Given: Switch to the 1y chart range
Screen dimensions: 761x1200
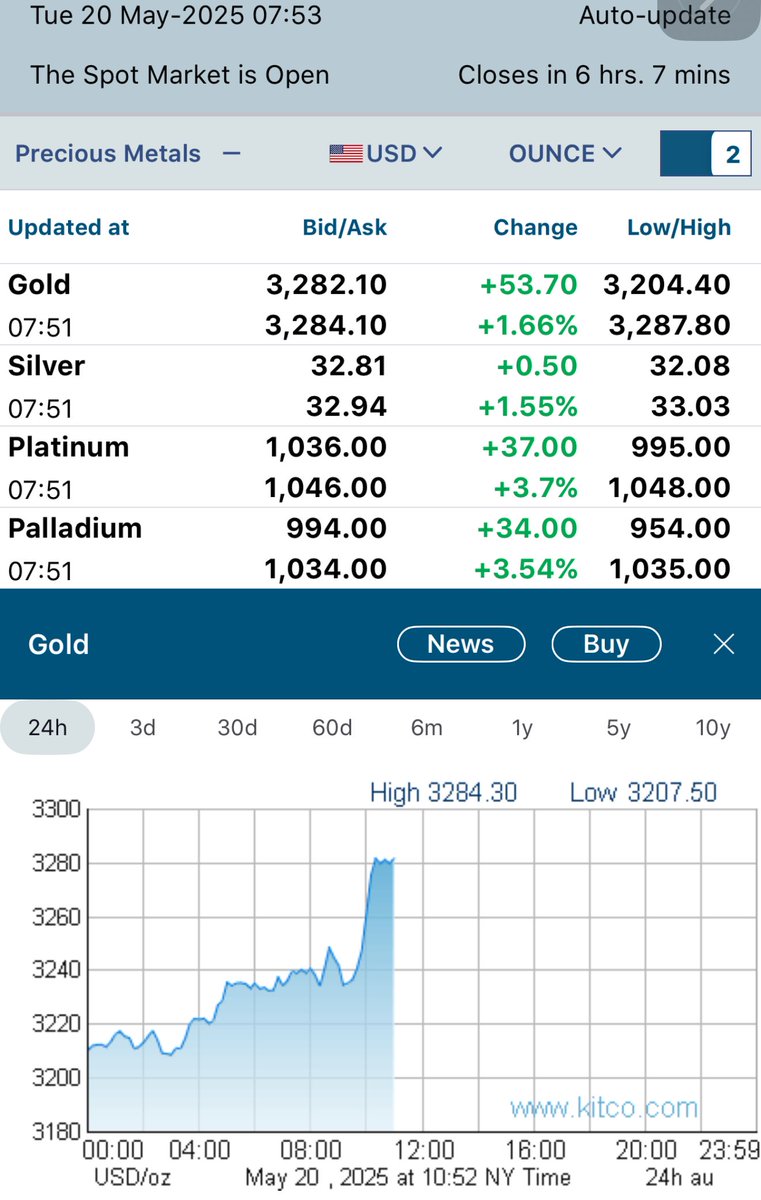Looking at the screenshot, I should [522, 728].
